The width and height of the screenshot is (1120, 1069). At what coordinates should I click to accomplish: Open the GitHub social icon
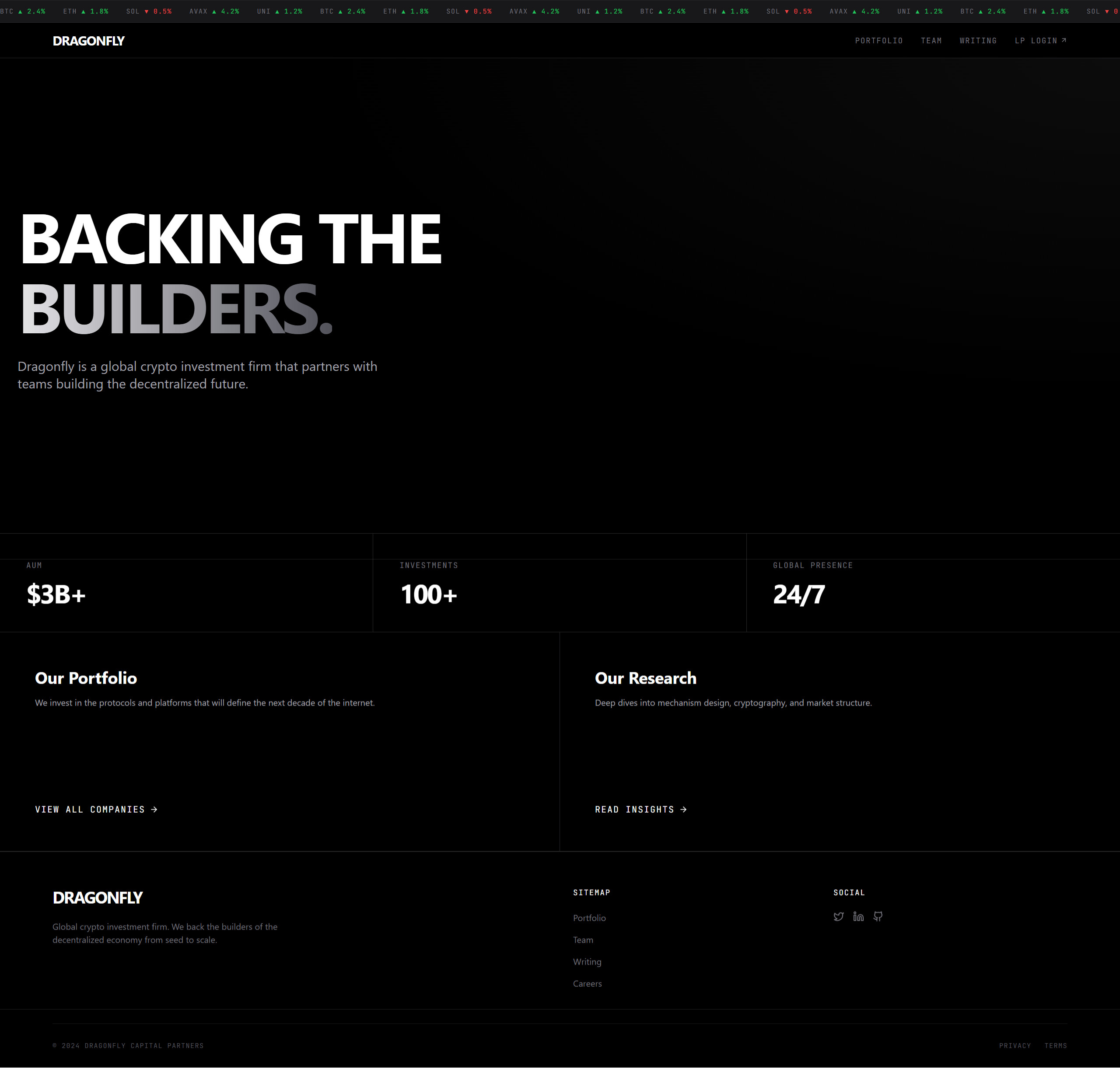(878, 917)
